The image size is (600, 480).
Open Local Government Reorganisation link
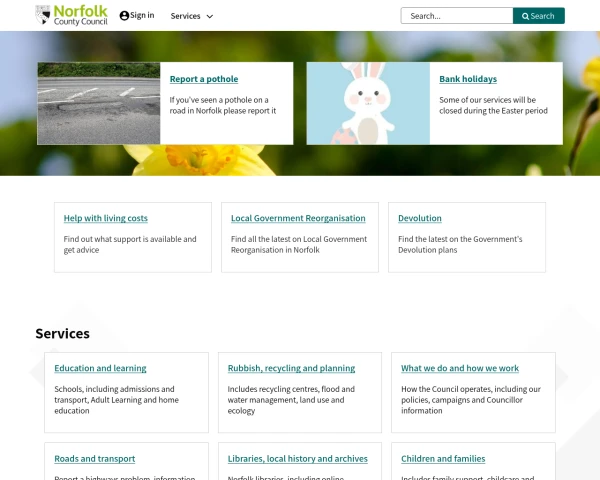click(x=298, y=218)
